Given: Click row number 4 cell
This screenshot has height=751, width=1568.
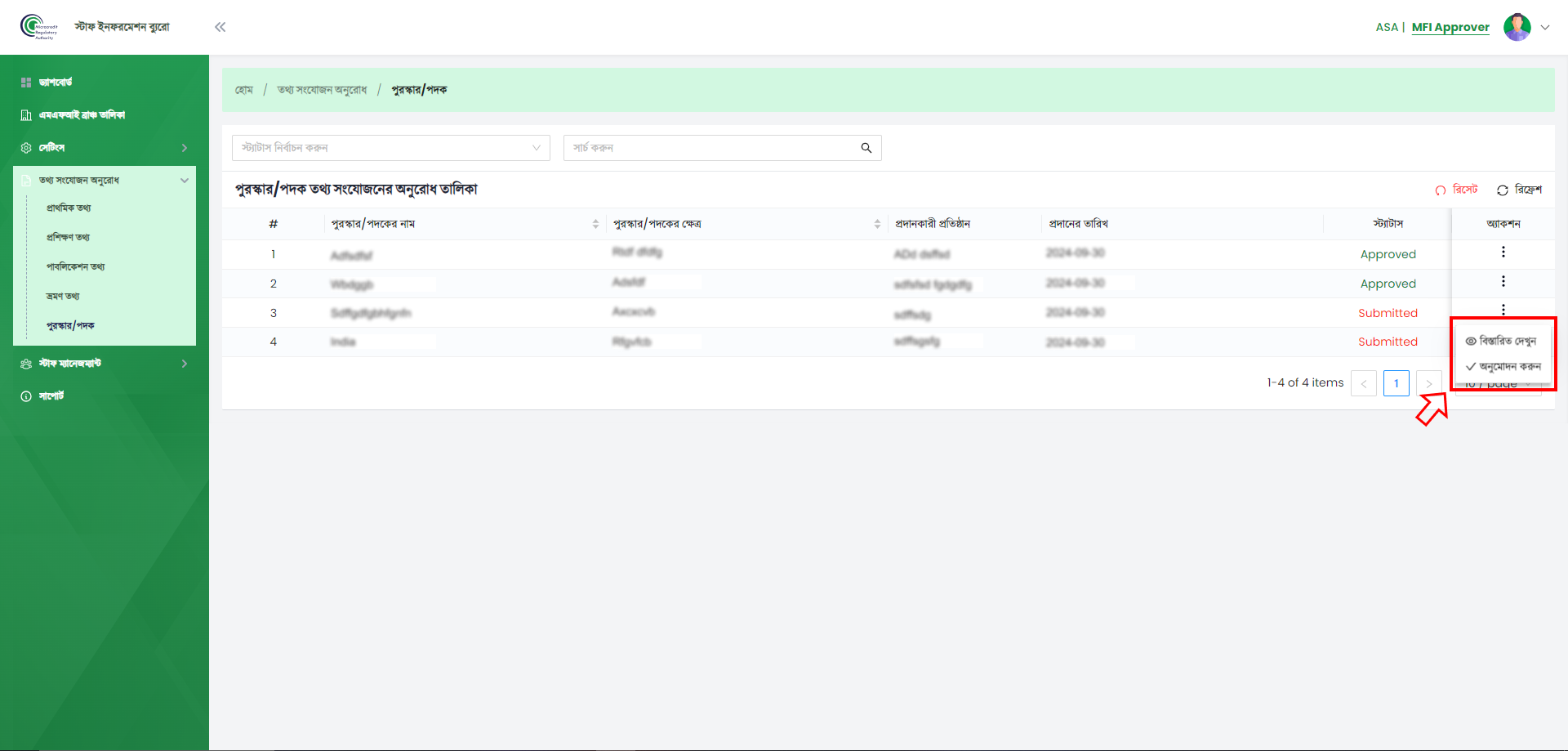Looking at the screenshot, I should click(x=274, y=342).
